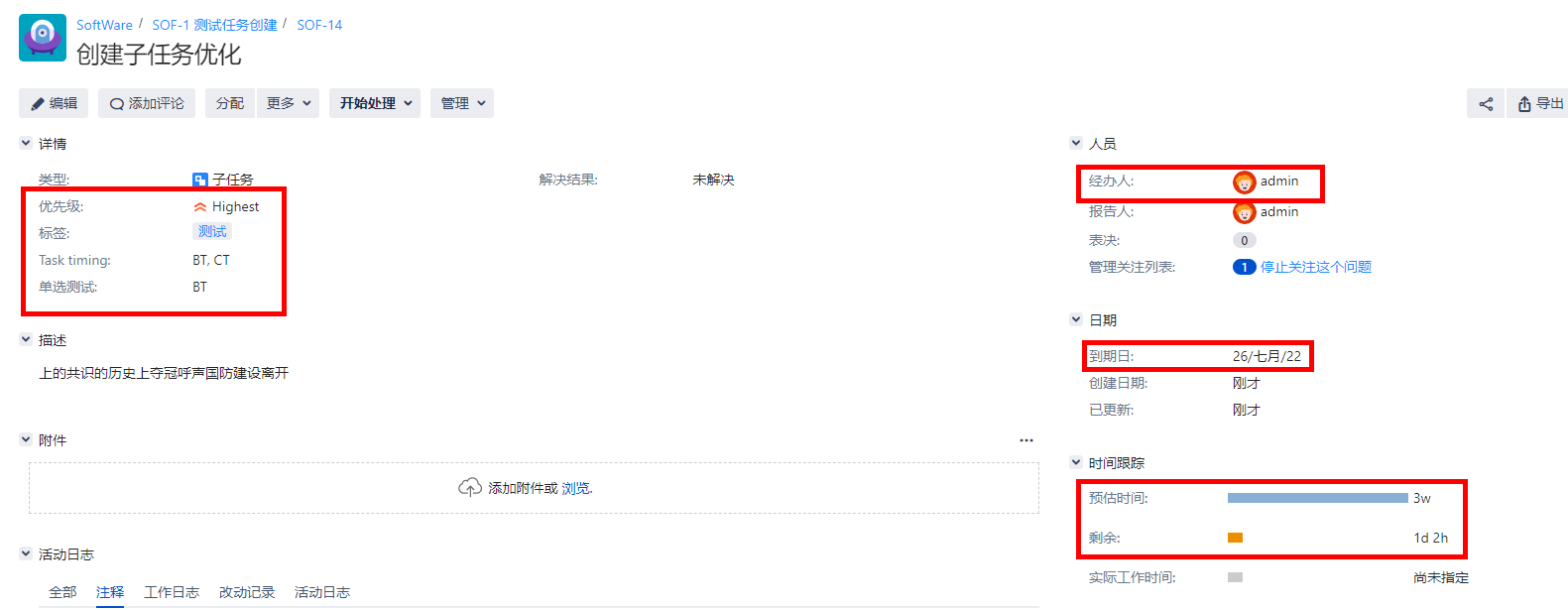Open the 开始处理 workflow dropdown

375,103
